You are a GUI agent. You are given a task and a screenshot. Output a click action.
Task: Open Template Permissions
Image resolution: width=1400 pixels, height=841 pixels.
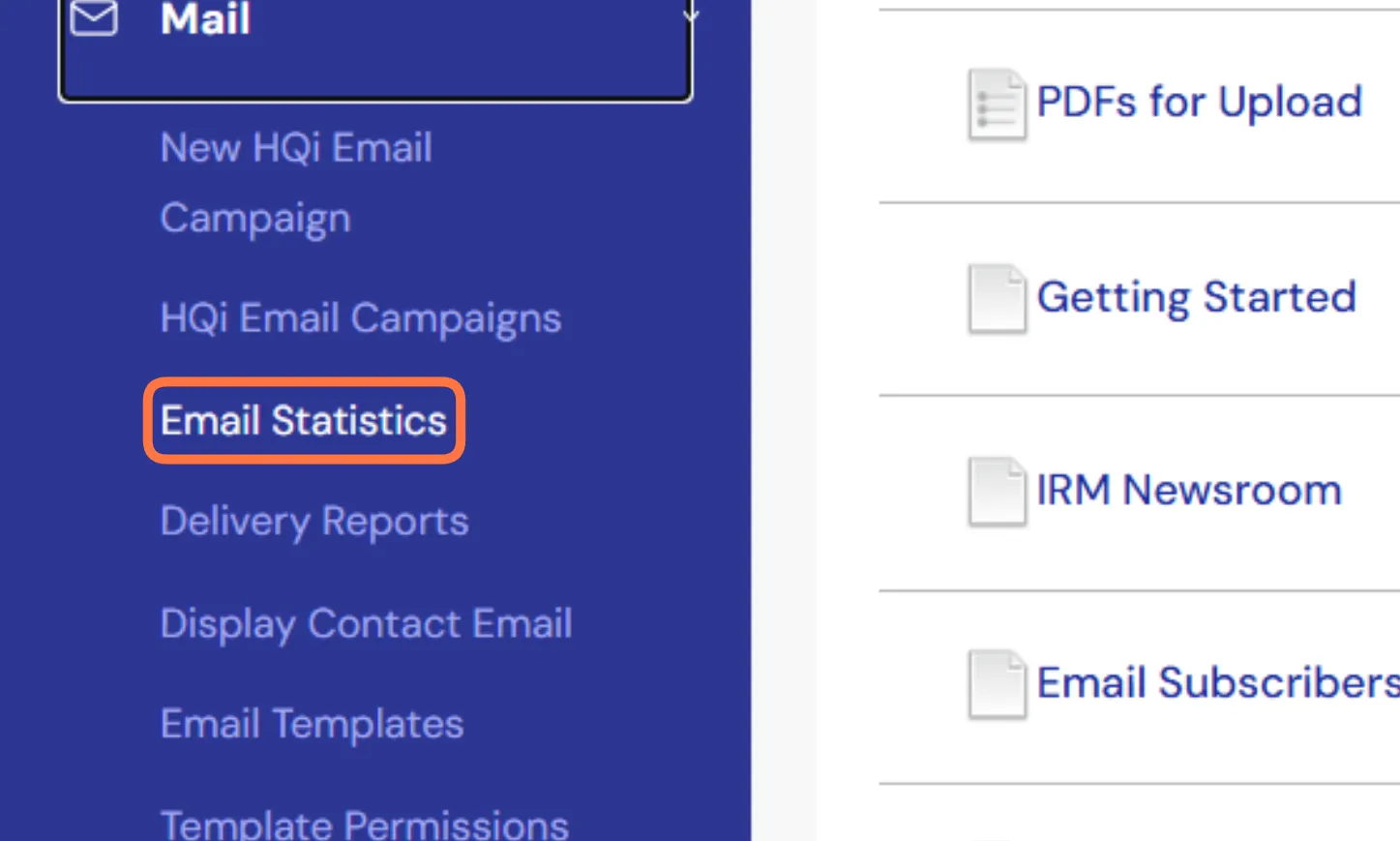364,824
